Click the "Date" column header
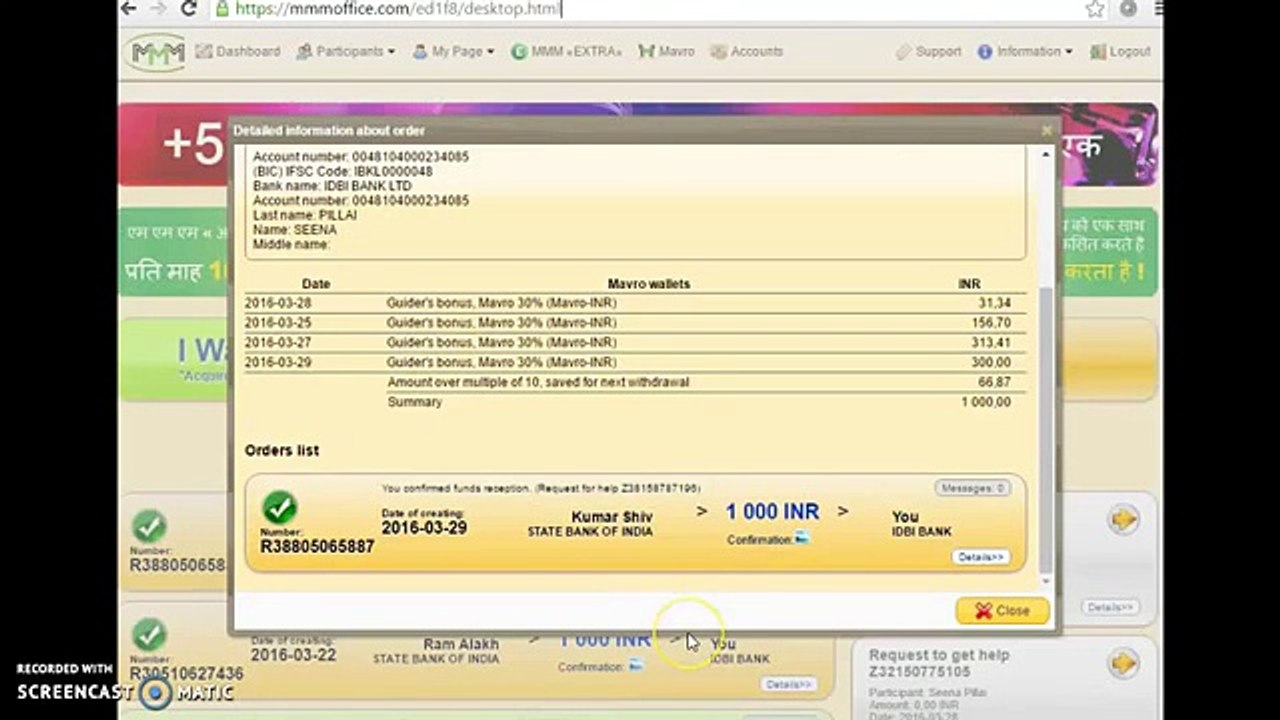 point(316,284)
